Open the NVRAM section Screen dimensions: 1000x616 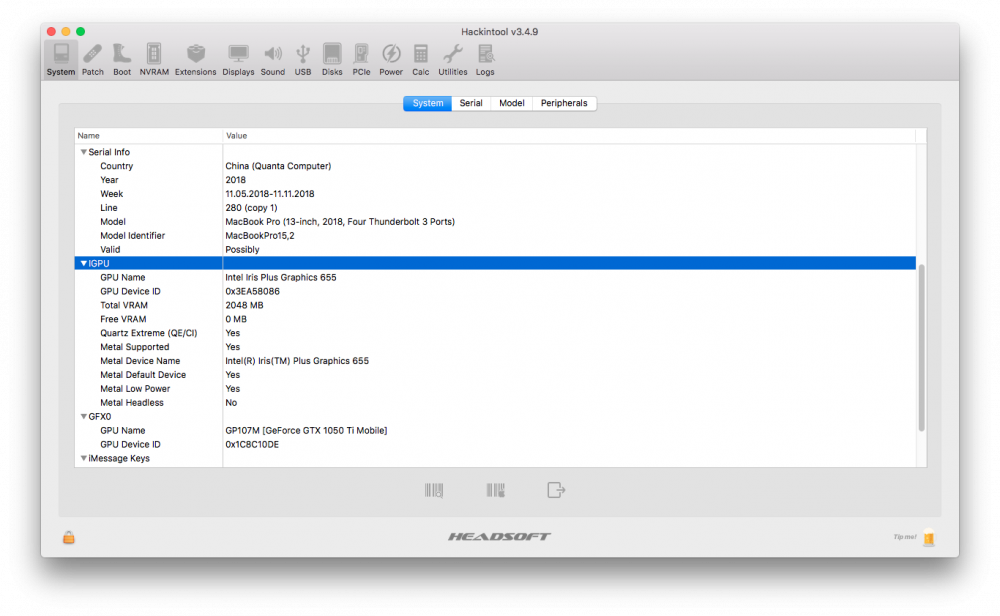pyautogui.click(x=154, y=60)
